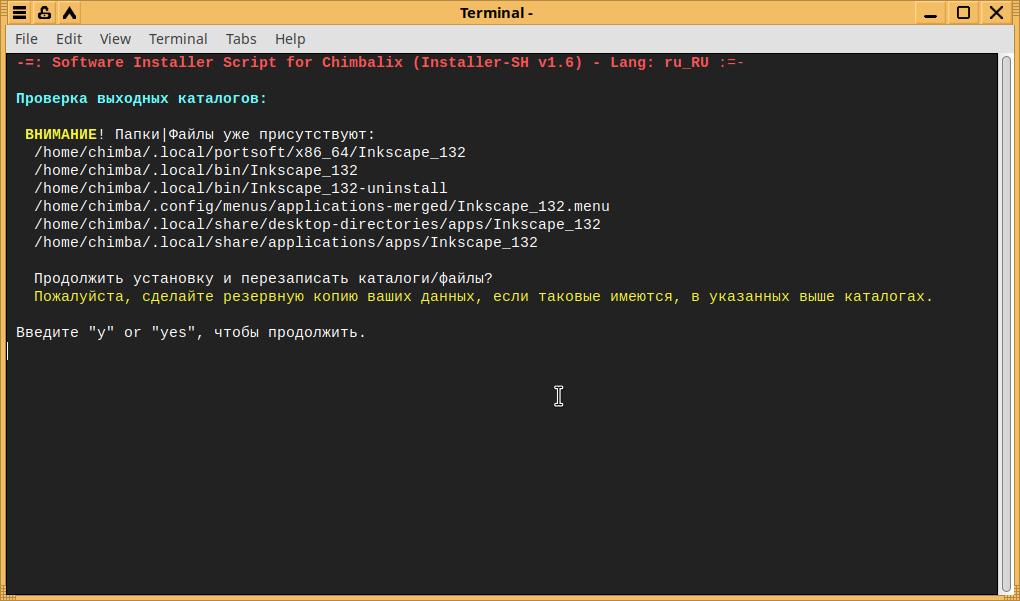This screenshot has width=1020, height=601.
Task: Minimize the Terminal window
Action: click(930, 12)
